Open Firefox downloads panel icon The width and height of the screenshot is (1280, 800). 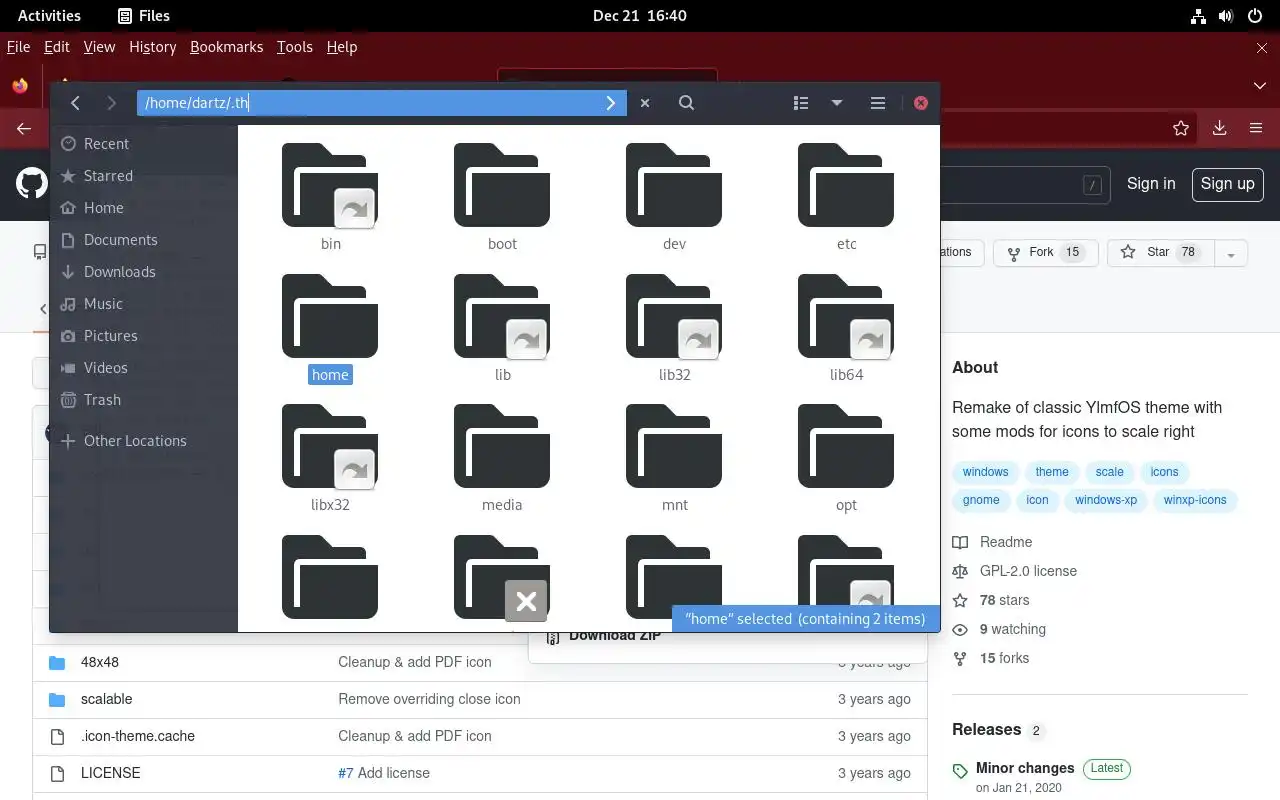(1219, 128)
